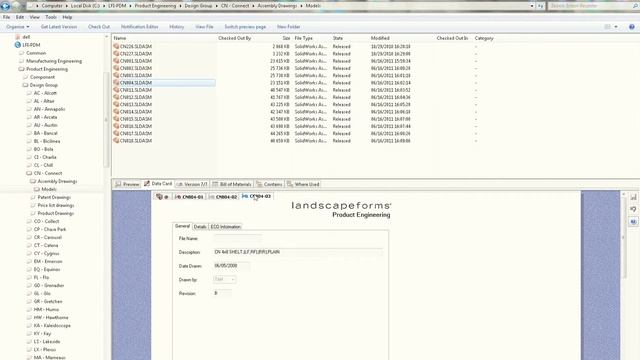Select the CN804-01 configuration tab
Screen dimensions: 640x360
tap(189, 197)
